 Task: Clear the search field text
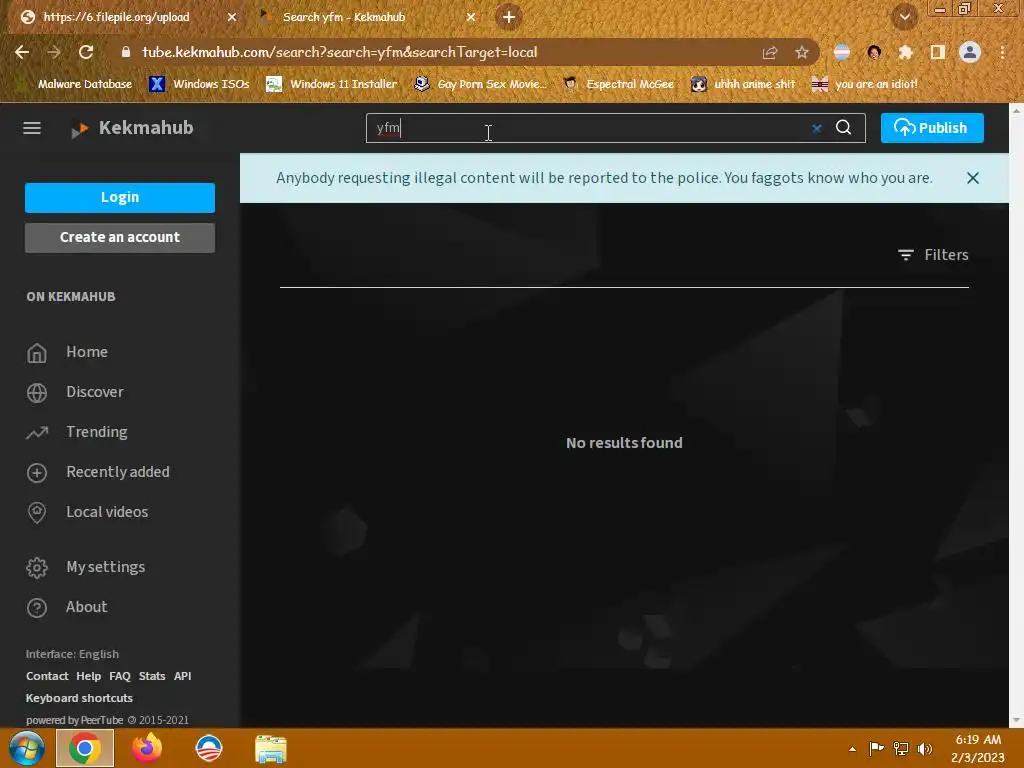(816, 128)
